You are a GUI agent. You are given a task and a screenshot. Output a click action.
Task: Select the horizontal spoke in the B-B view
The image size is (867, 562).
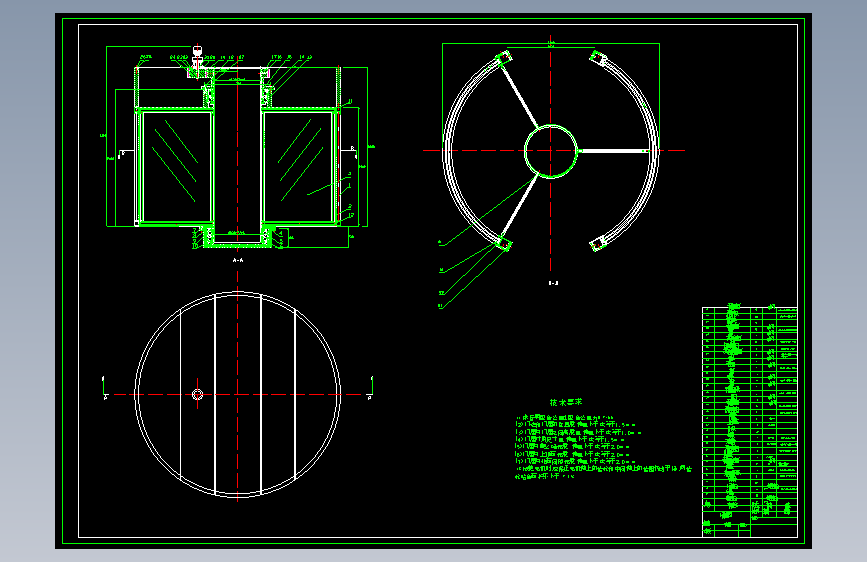[613, 150]
